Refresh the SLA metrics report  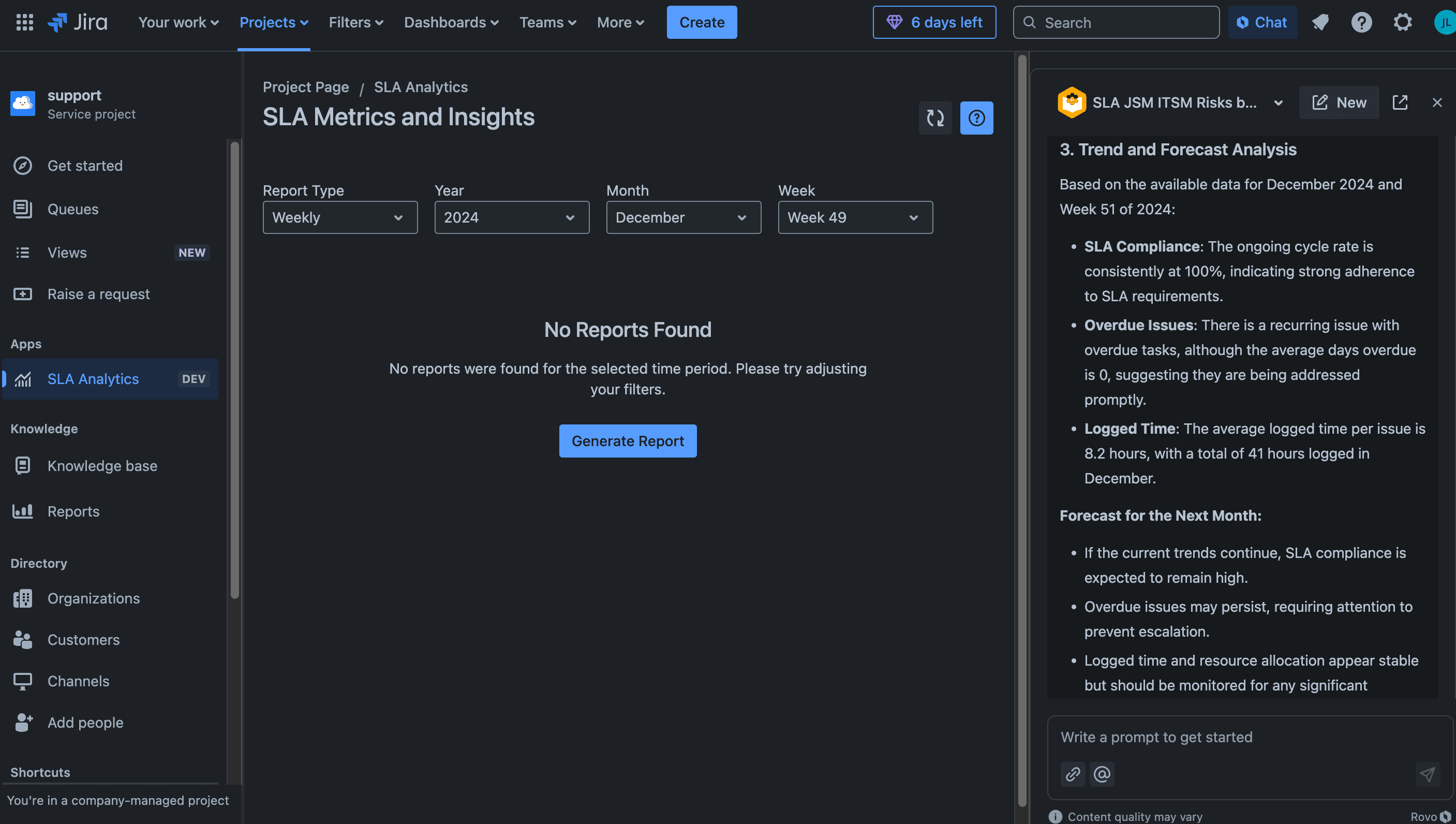935,117
